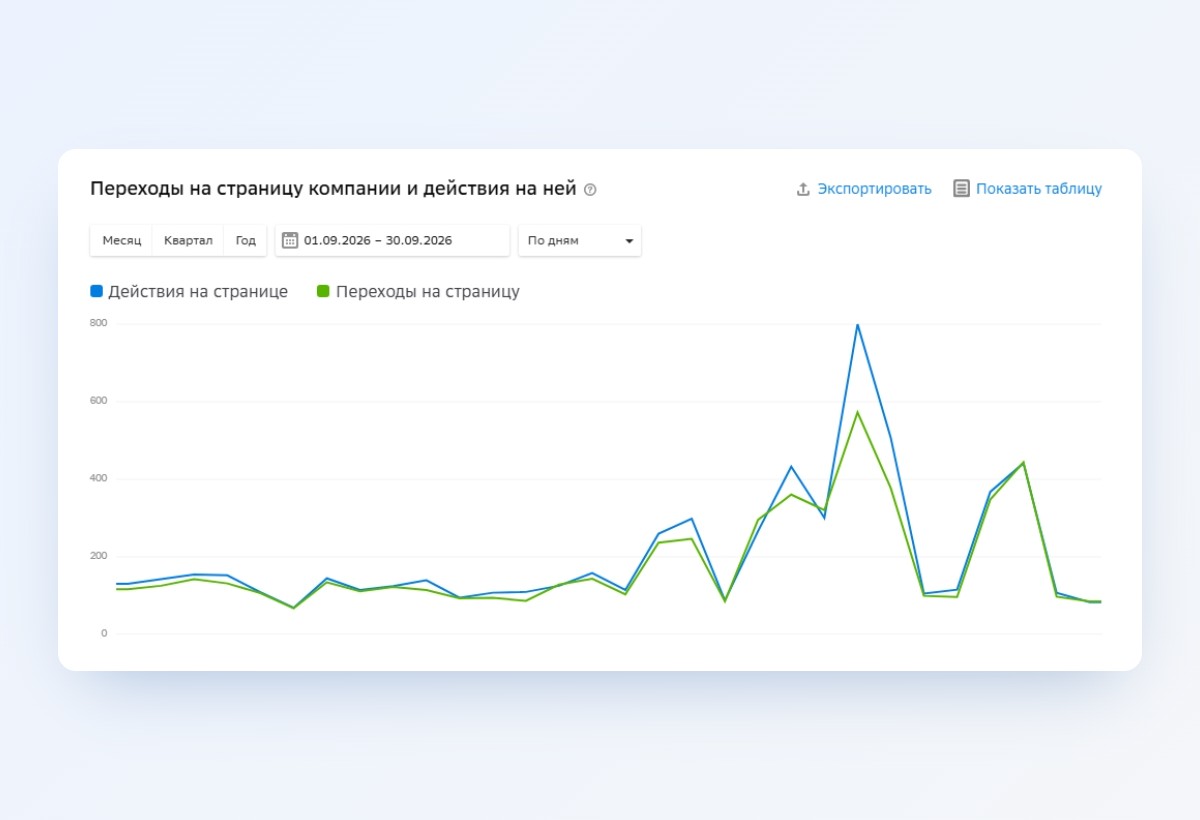Image resolution: width=1200 pixels, height=820 pixels.
Task: Click the date range field 01.09.2026 – 30.09.2026
Action: pos(392,240)
